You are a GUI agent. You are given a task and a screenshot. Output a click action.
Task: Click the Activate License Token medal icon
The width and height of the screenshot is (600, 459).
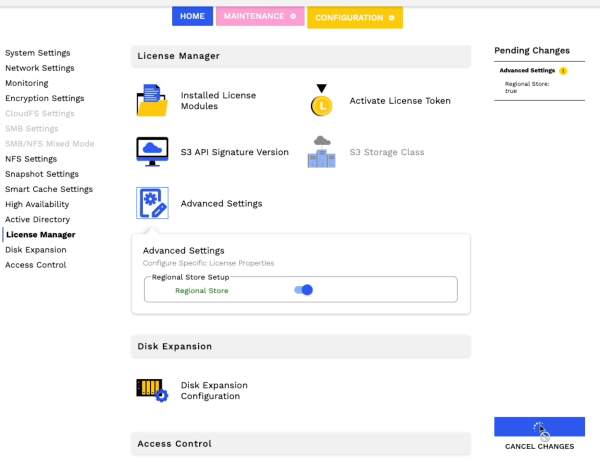[321, 101]
